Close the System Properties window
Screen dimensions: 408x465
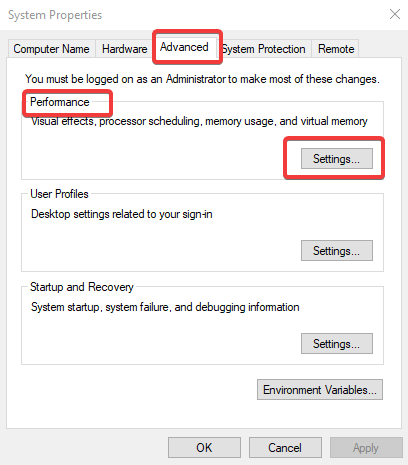[395, 14]
